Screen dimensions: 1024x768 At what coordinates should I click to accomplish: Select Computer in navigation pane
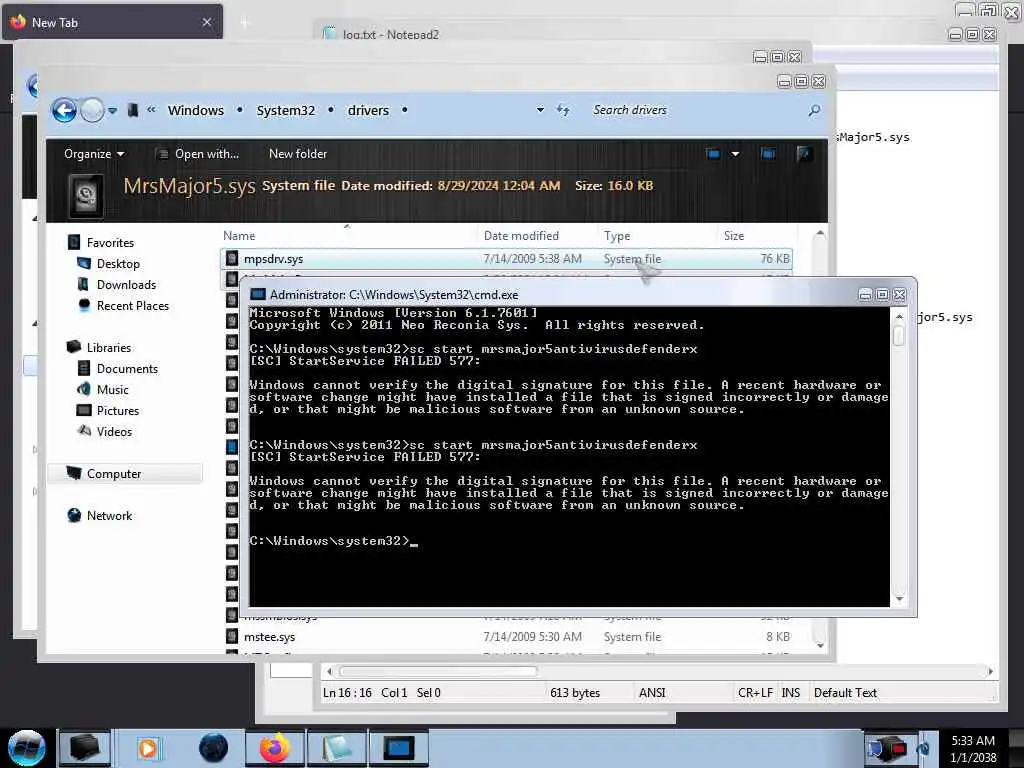coord(114,473)
